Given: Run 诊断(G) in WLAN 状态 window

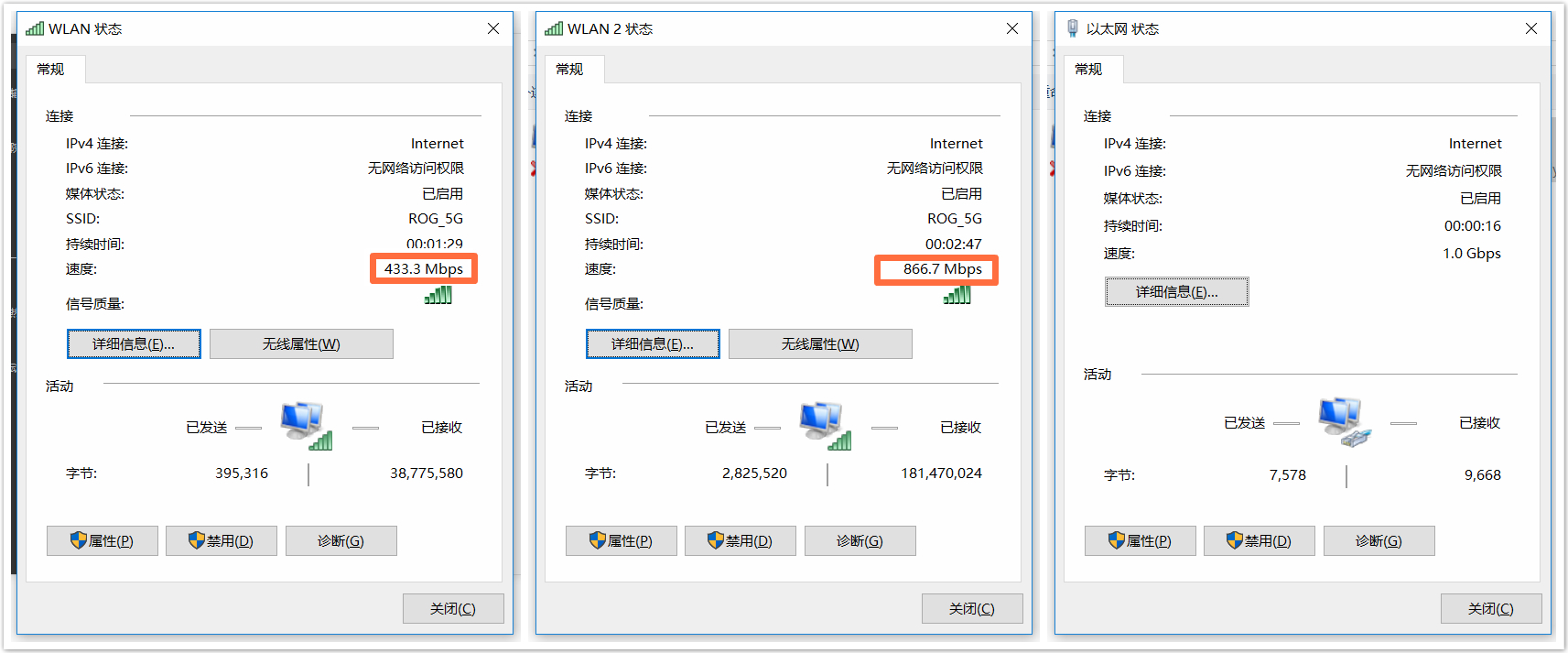Looking at the screenshot, I should click(x=341, y=541).
